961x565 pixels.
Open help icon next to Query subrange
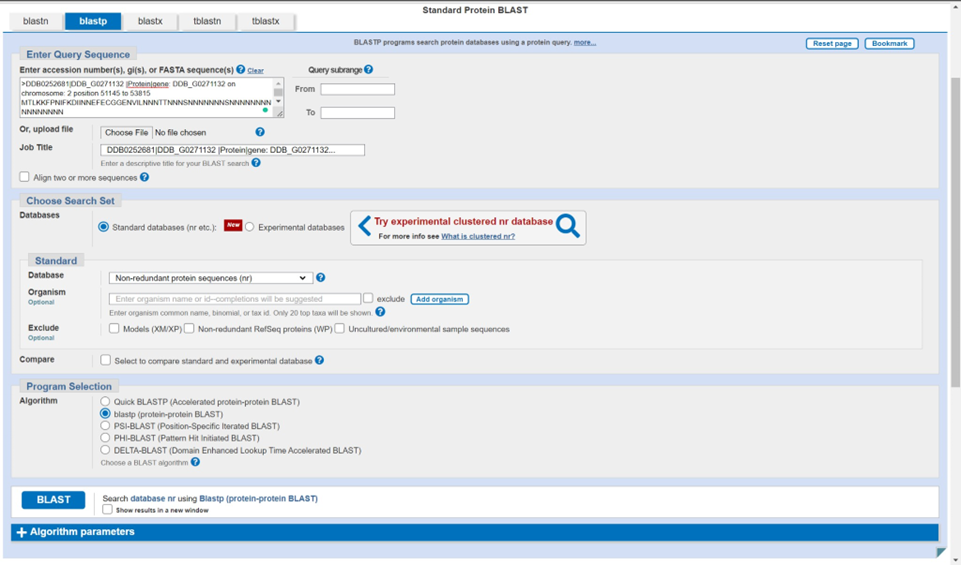tap(368, 69)
